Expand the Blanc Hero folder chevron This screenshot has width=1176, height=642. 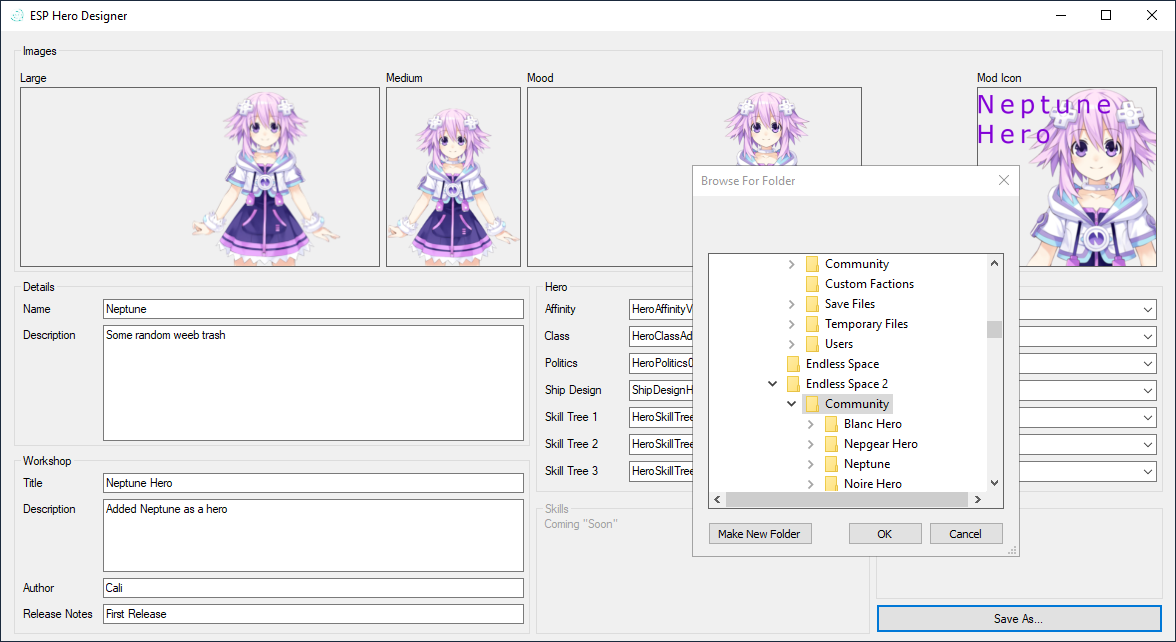(x=810, y=424)
